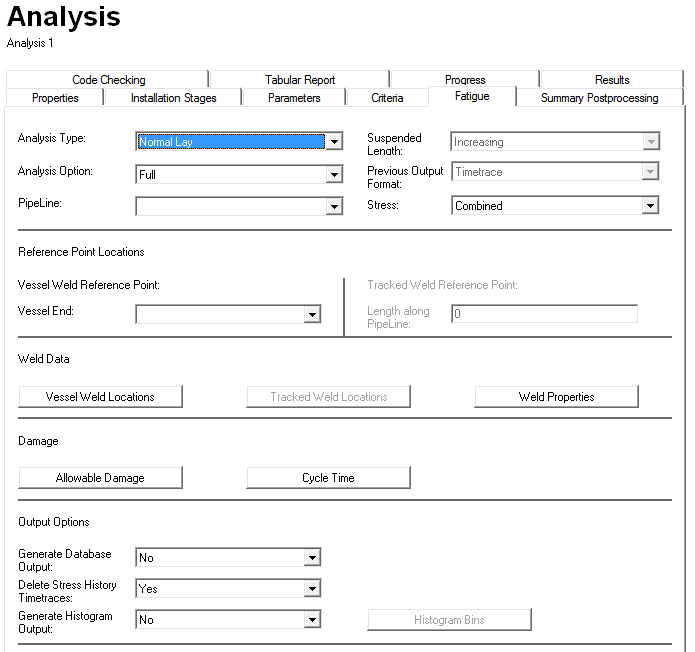Expand the Stress dropdown
The image size is (695, 652).
pyautogui.click(x=650, y=206)
